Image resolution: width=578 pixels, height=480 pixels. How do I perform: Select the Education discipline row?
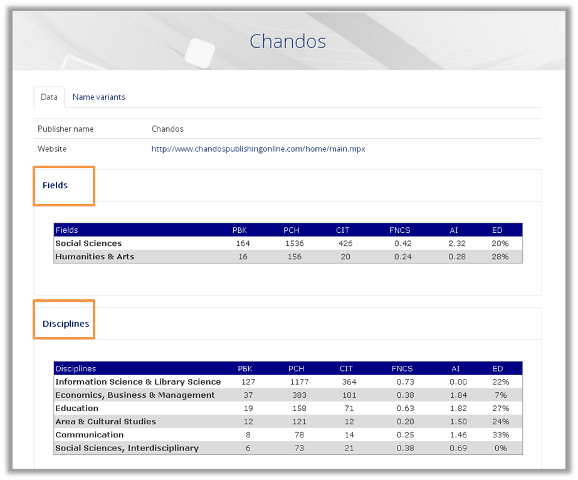(288, 408)
